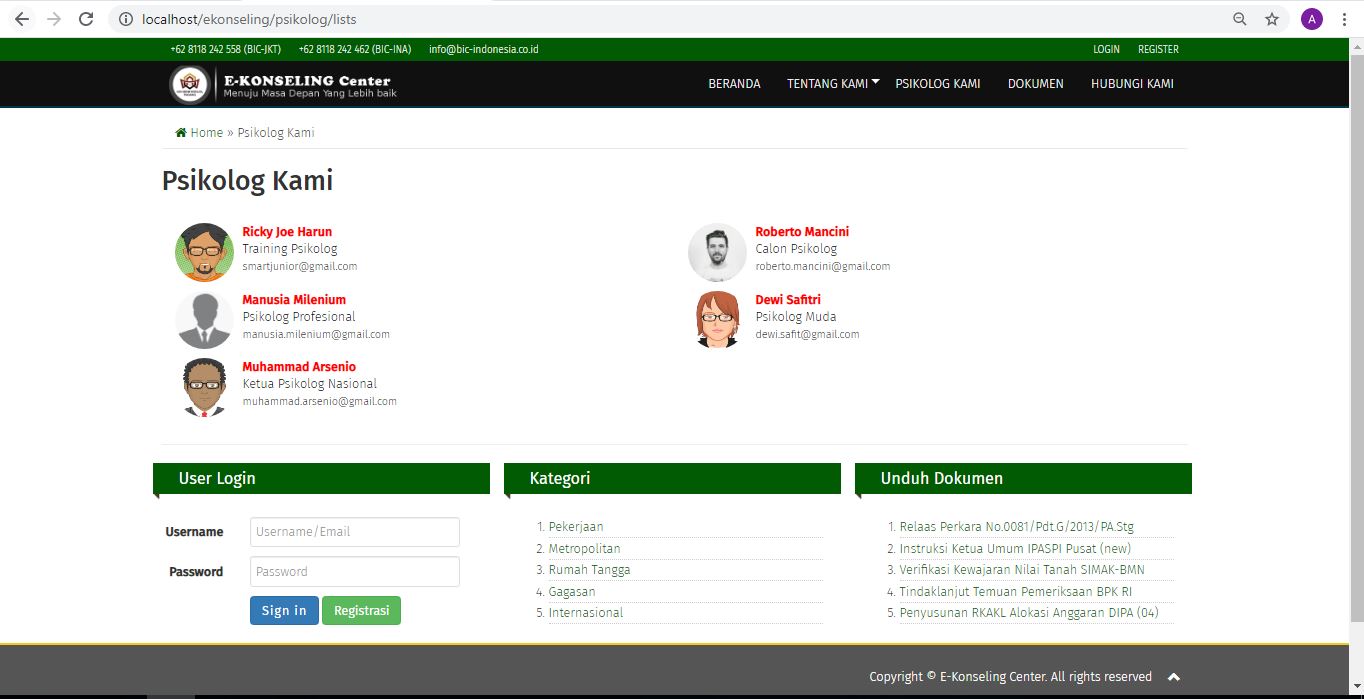The height and width of the screenshot is (699, 1364).
Task: Click into the Username input field
Action: click(x=354, y=532)
